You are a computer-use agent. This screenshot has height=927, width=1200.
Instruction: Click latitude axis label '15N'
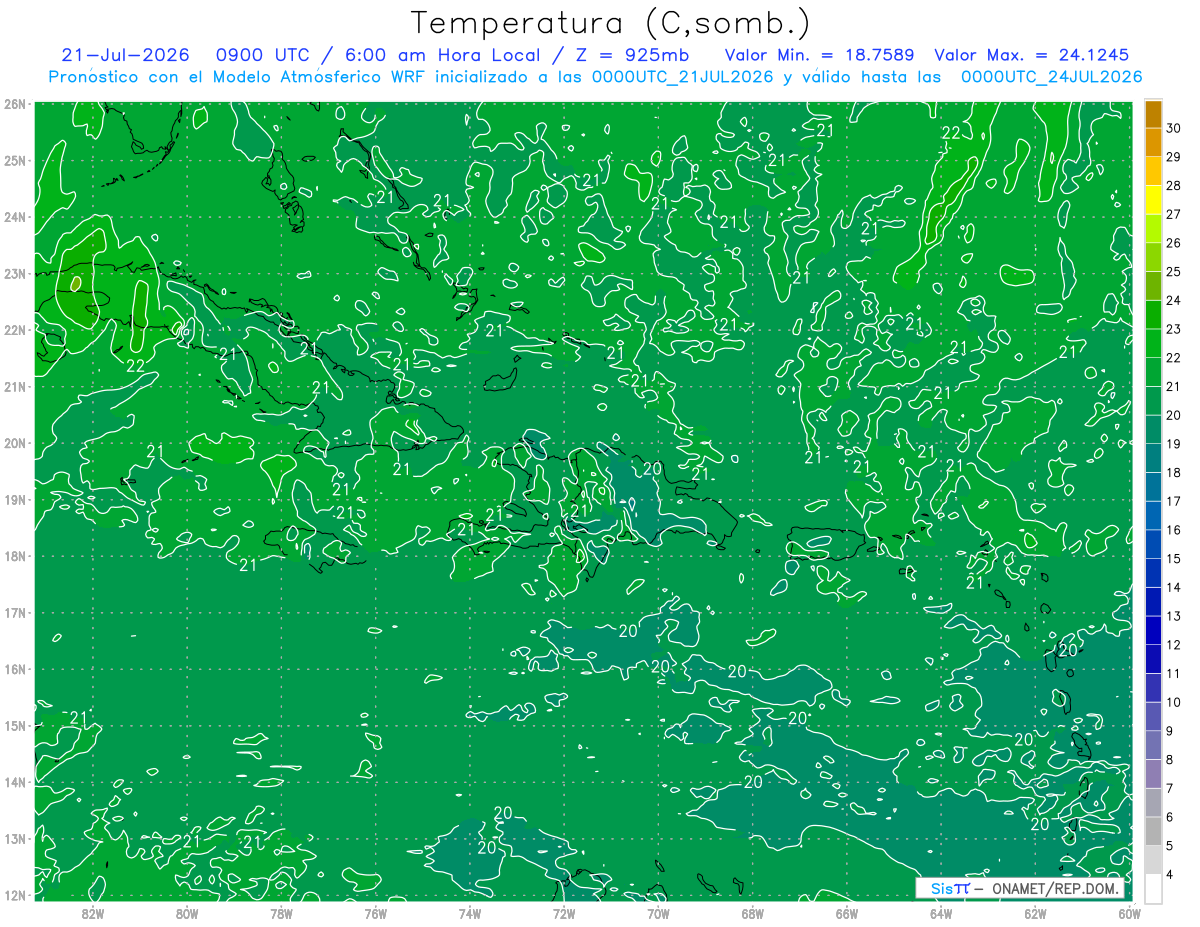point(14,725)
